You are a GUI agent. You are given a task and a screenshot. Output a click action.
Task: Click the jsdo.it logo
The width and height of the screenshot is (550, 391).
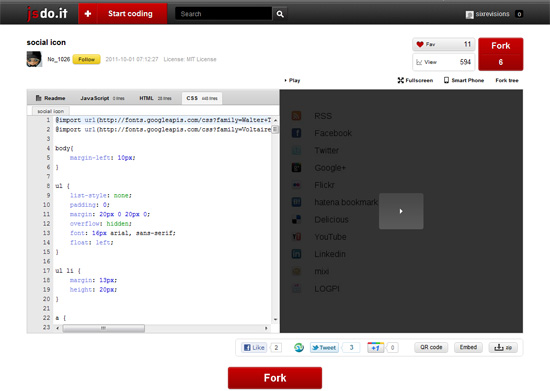click(47, 14)
